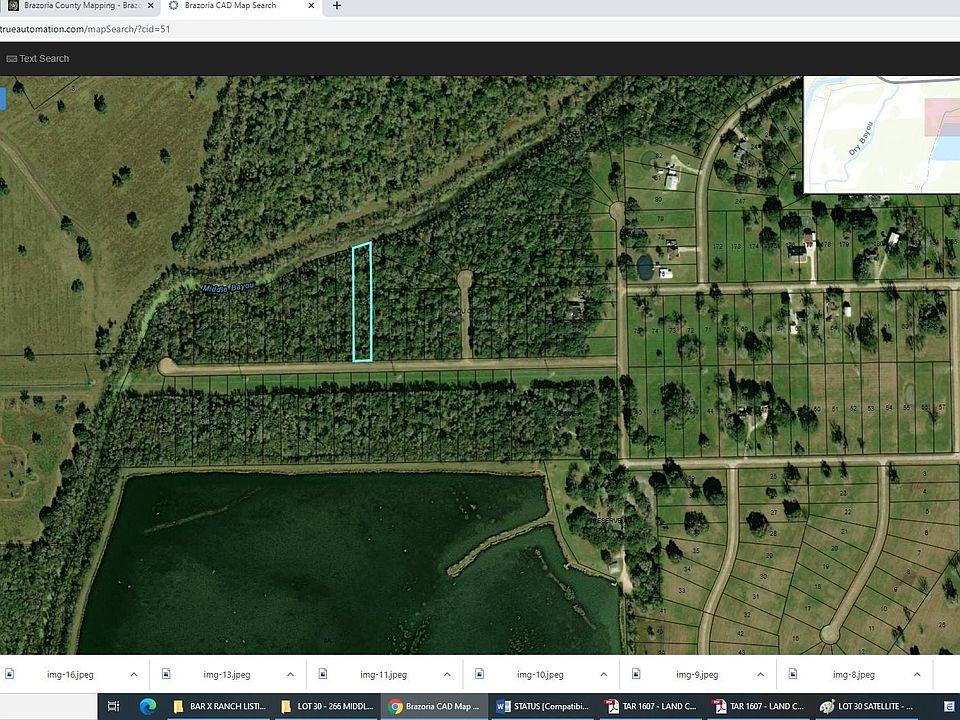Expand options for the img-8.jpeg download
This screenshot has width=960, height=720.
click(916, 674)
